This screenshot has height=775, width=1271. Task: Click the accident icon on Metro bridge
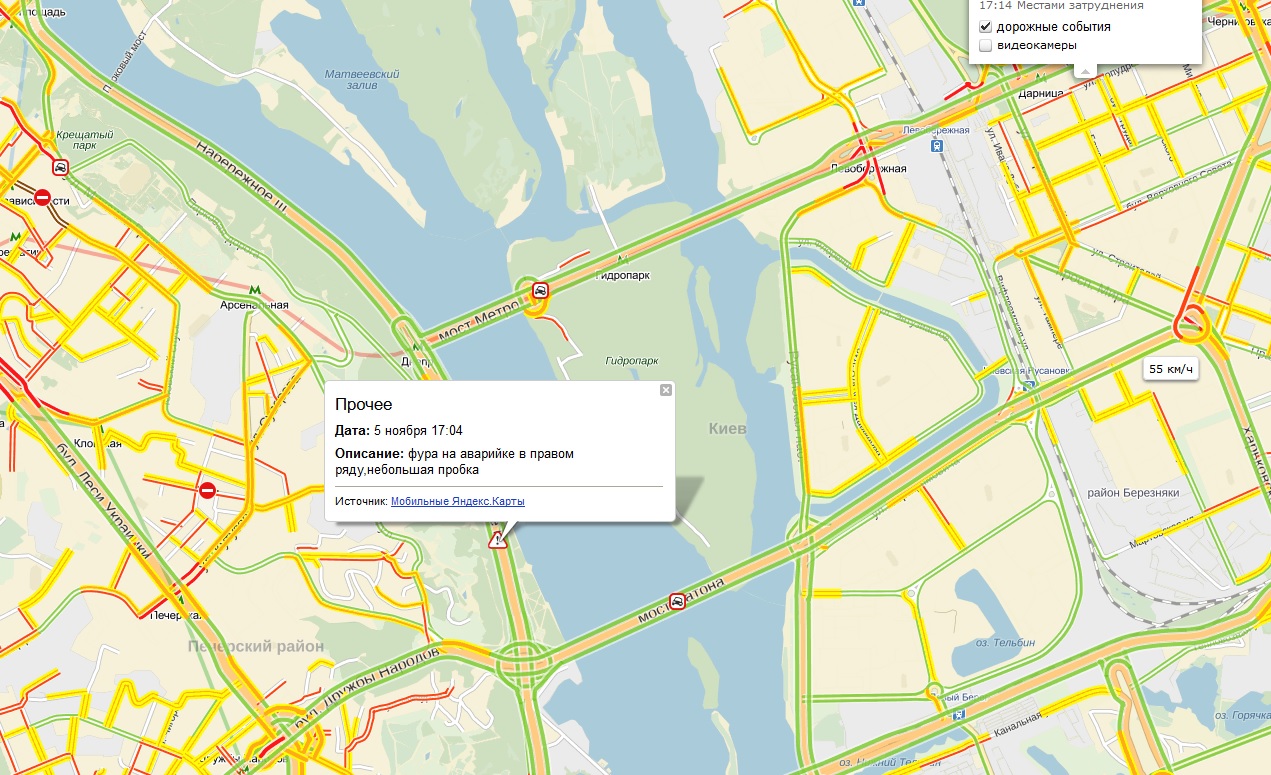pyautogui.click(x=540, y=291)
